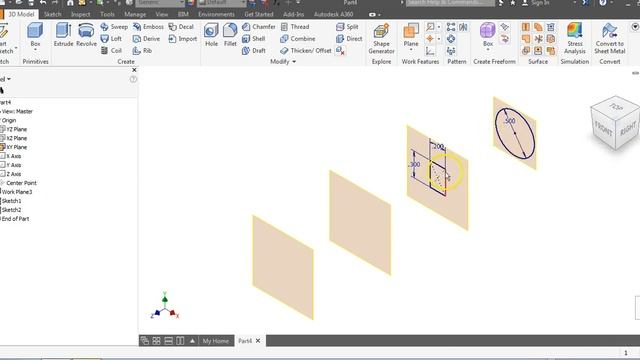This screenshot has width=640, height=360.
Task: Open the Autodesk A360 tab
Action: pos(333,14)
